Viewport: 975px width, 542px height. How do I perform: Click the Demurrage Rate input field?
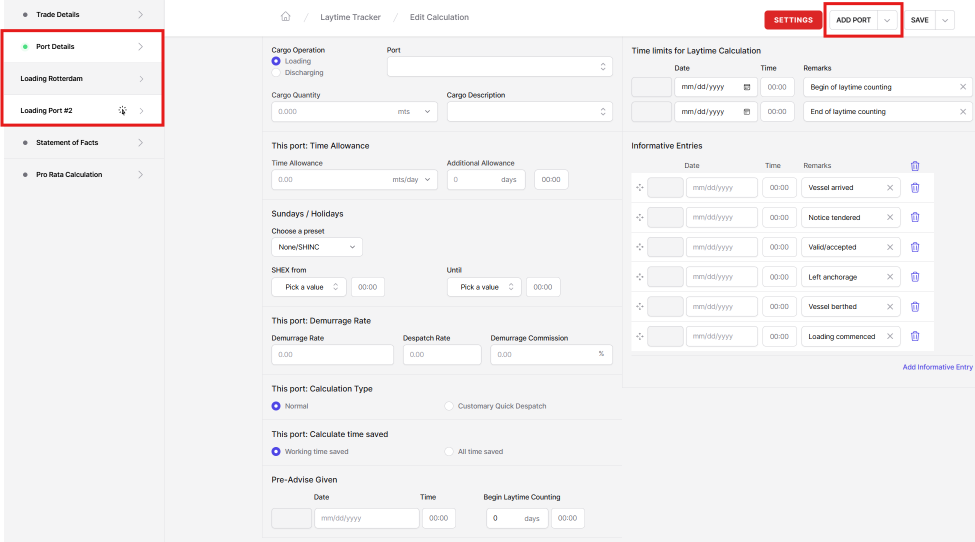332,355
